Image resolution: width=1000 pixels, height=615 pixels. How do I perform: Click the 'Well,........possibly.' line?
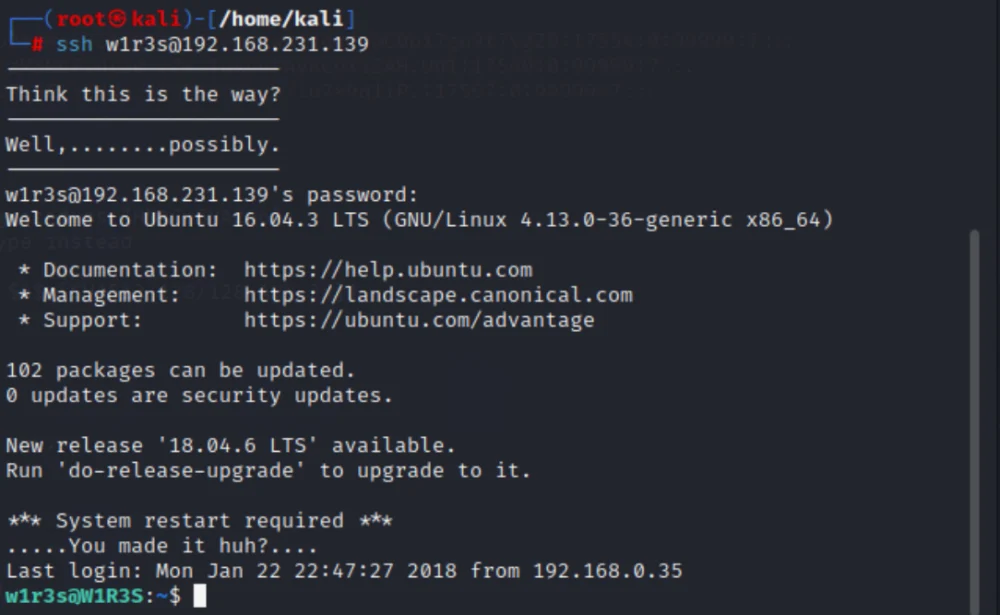(x=143, y=144)
